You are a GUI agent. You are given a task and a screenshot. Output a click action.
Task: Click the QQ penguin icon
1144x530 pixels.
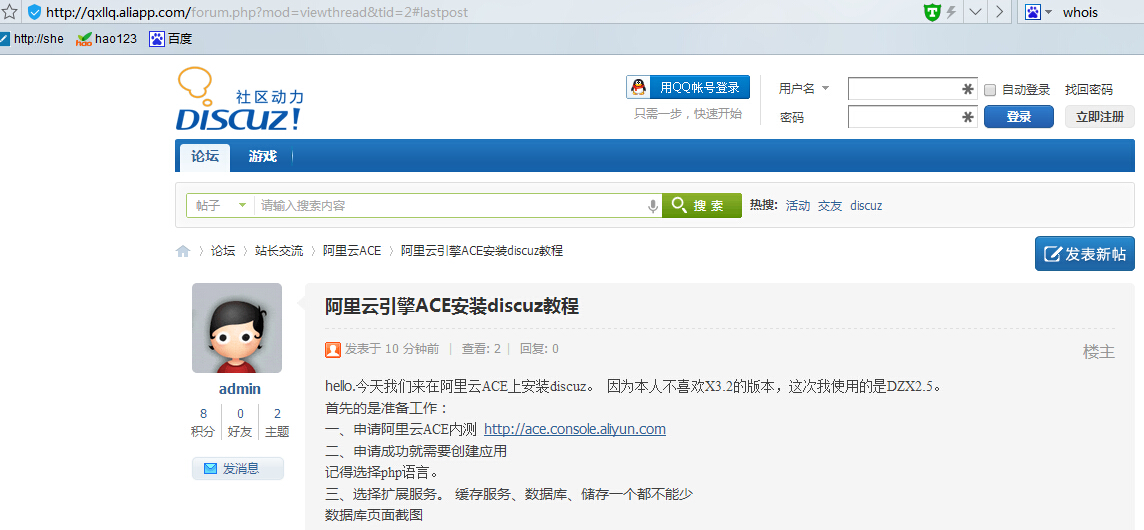638,88
